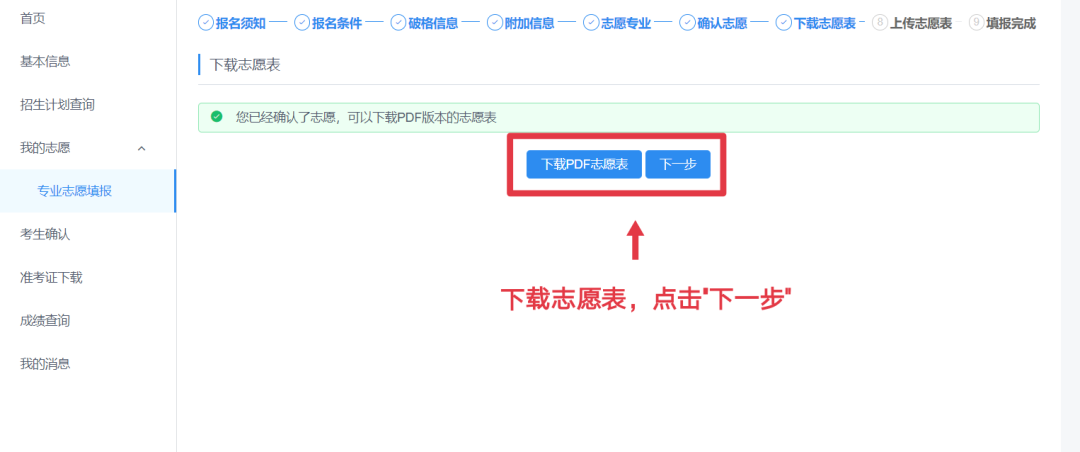Open 我的消息 in the sidebar

tap(45, 364)
